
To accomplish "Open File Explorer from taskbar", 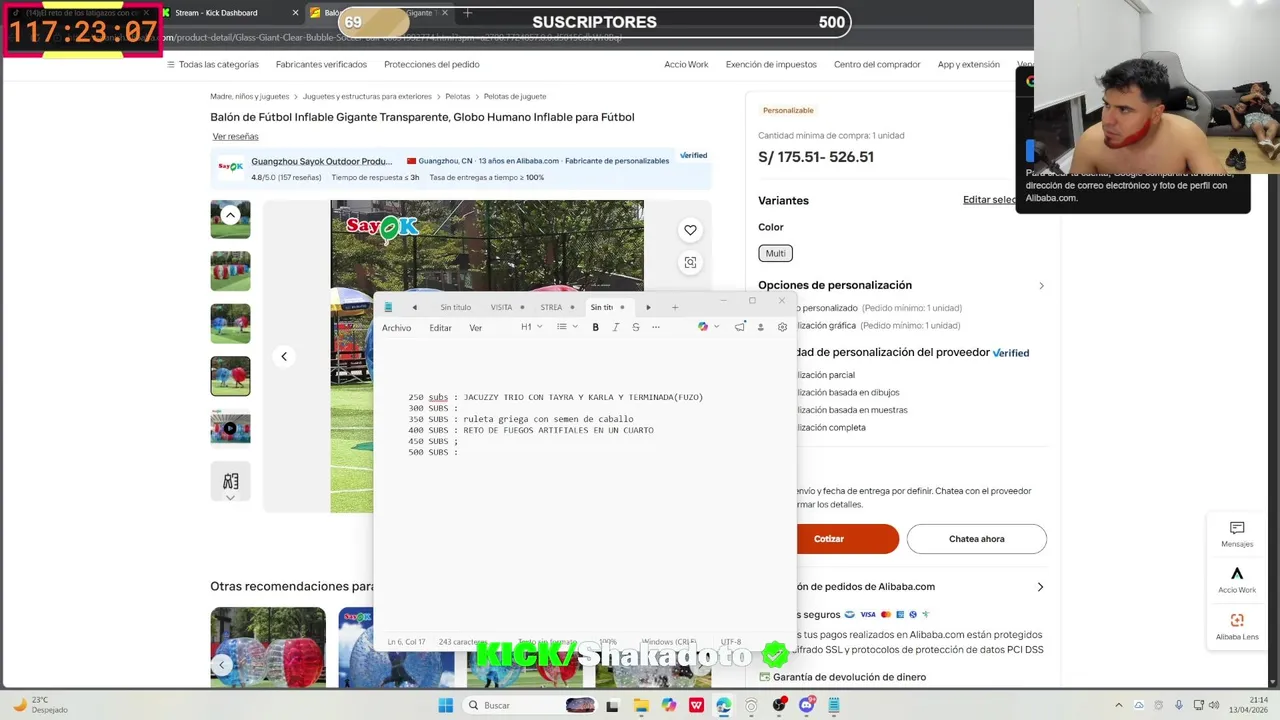I will click(641, 705).
